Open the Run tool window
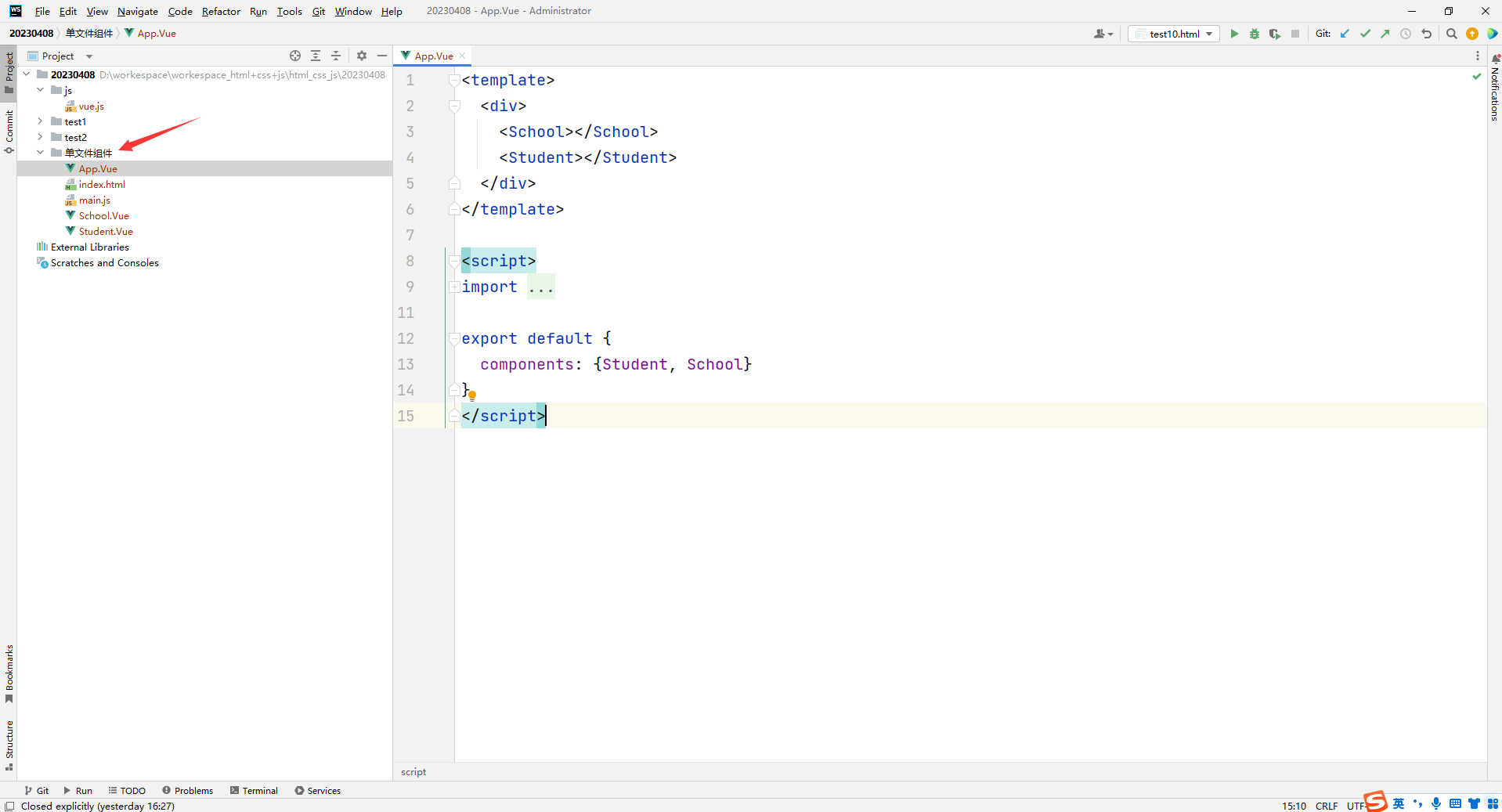Image resolution: width=1502 pixels, height=812 pixels. pyautogui.click(x=78, y=790)
